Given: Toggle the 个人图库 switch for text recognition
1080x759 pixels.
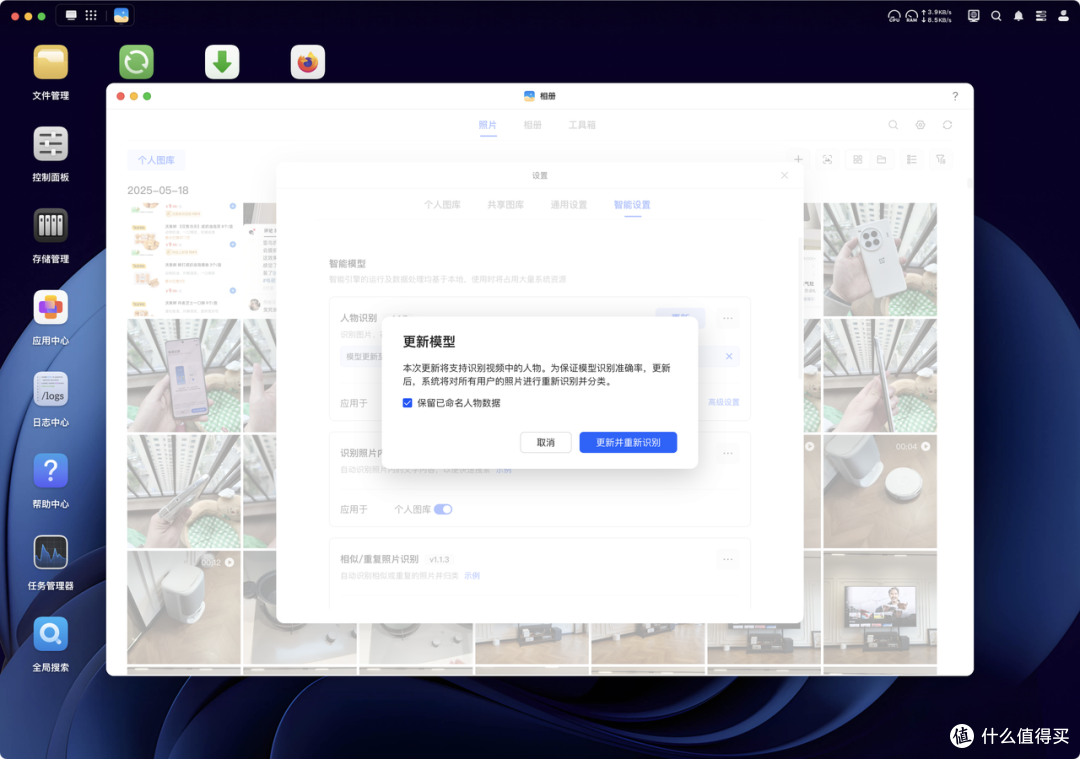Looking at the screenshot, I should [443, 509].
